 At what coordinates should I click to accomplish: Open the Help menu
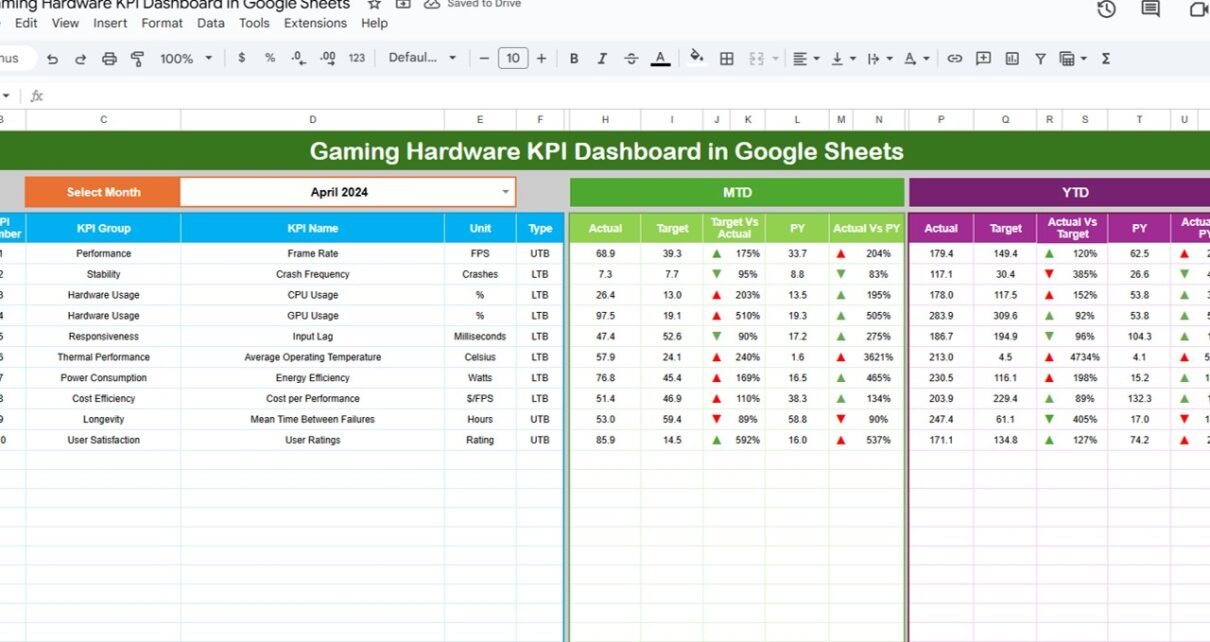point(374,23)
